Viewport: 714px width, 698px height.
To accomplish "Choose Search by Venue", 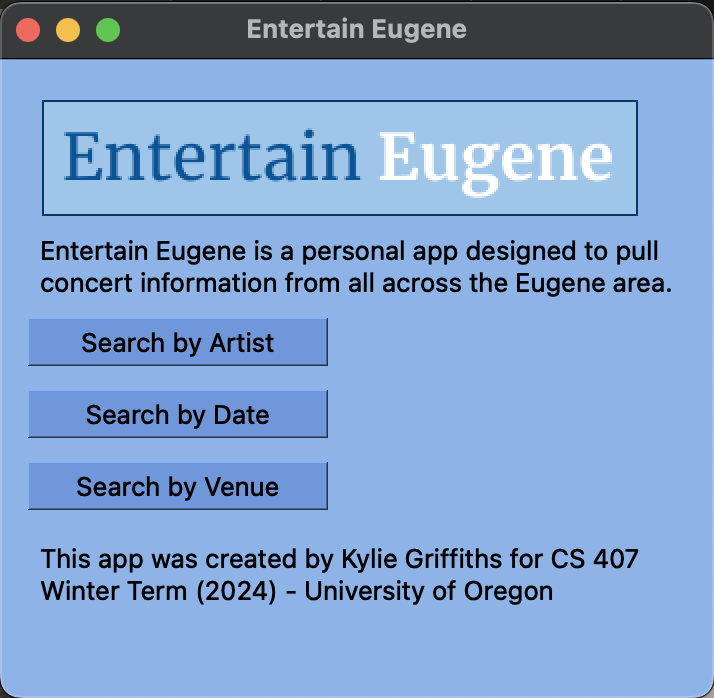I will tap(178, 486).
